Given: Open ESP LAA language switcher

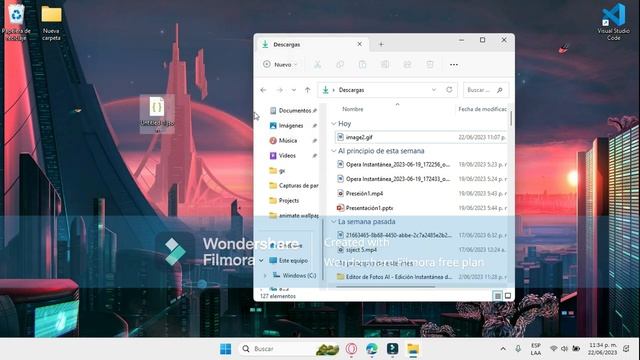Looking at the screenshot, I should coord(536,349).
